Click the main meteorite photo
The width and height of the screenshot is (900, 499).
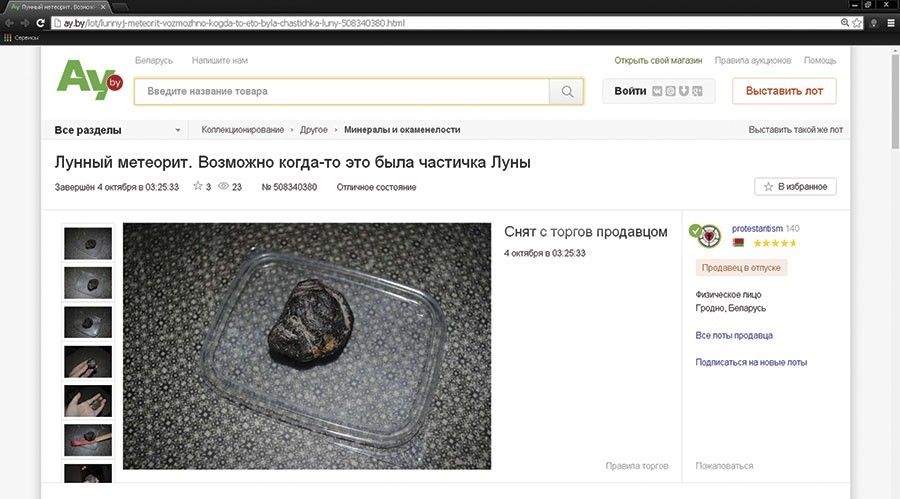pyautogui.click(x=307, y=346)
